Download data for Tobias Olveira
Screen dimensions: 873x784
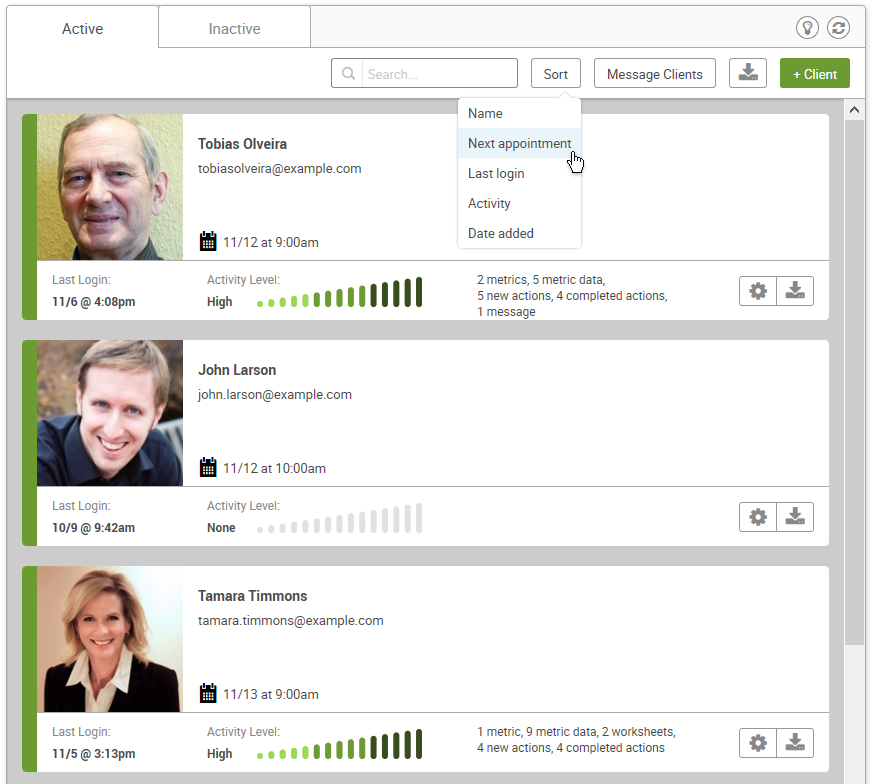click(795, 291)
